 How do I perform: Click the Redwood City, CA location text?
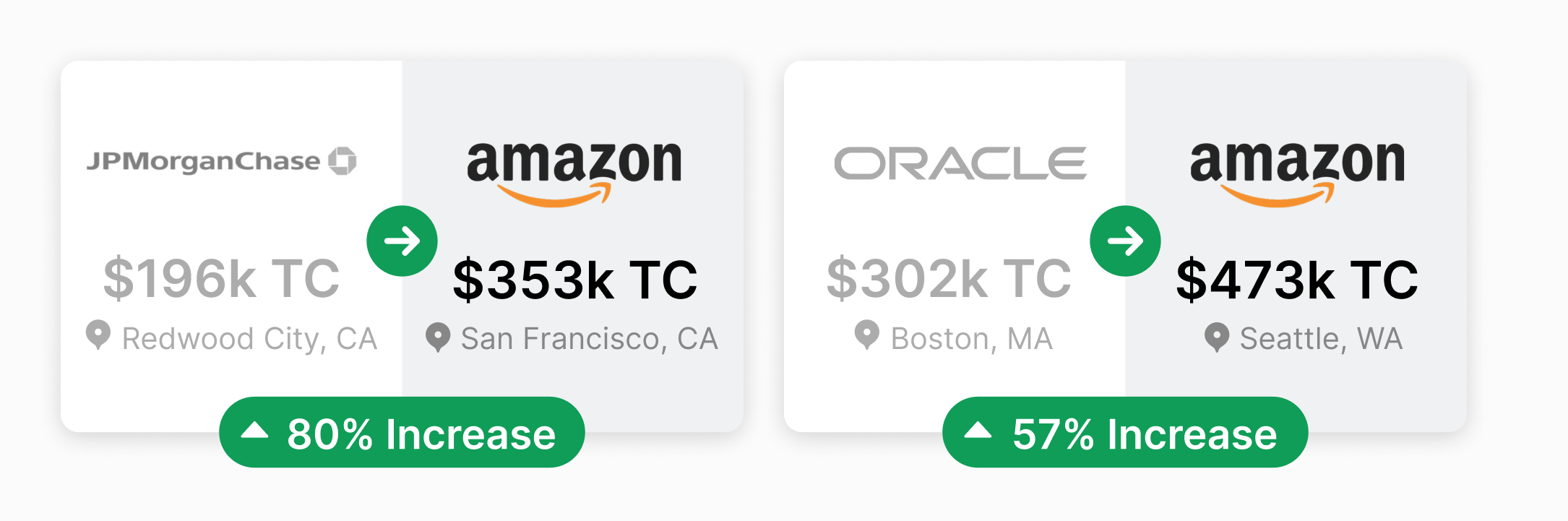click(x=249, y=339)
